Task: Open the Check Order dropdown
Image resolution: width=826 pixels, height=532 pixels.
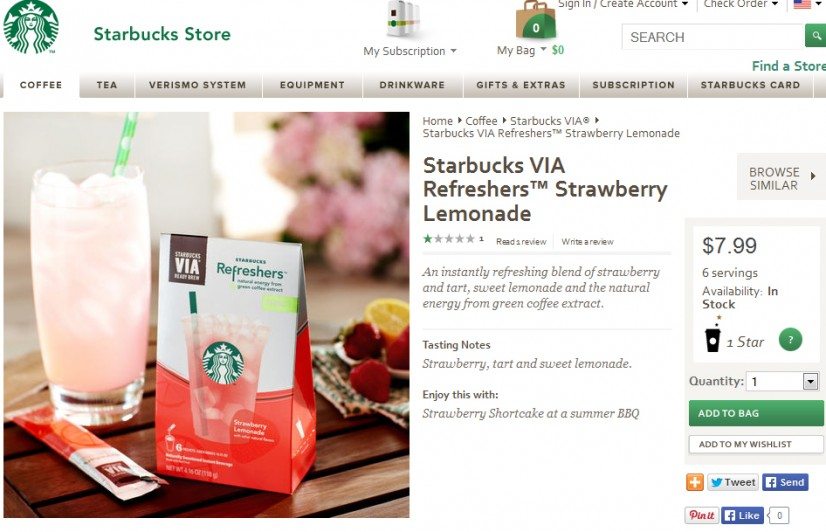Action: pos(741,4)
